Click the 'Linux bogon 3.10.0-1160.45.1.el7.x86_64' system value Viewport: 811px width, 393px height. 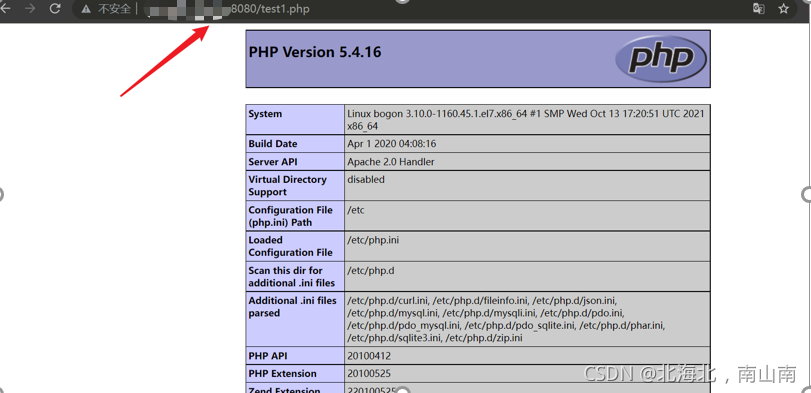coord(525,120)
